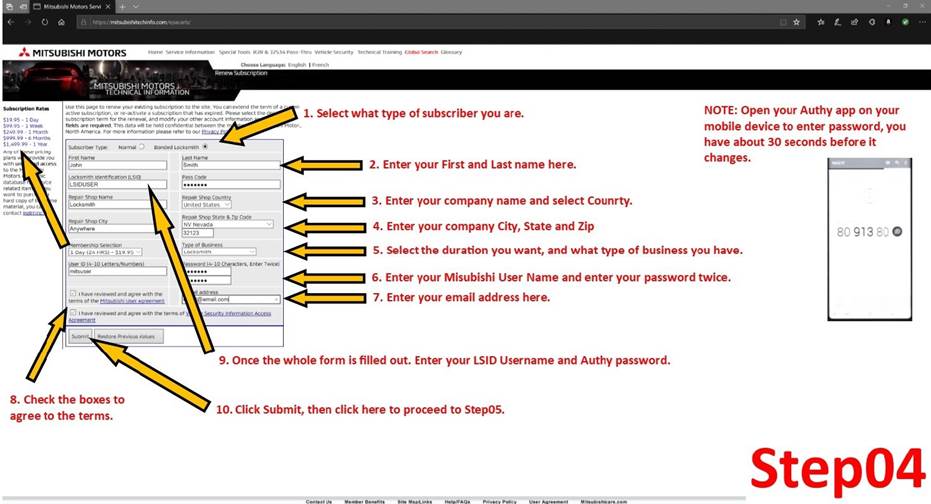The height and width of the screenshot is (504, 931).
Task: Click the Authy phone screenshot thumbnail
Action: click(x=869, y=239)
